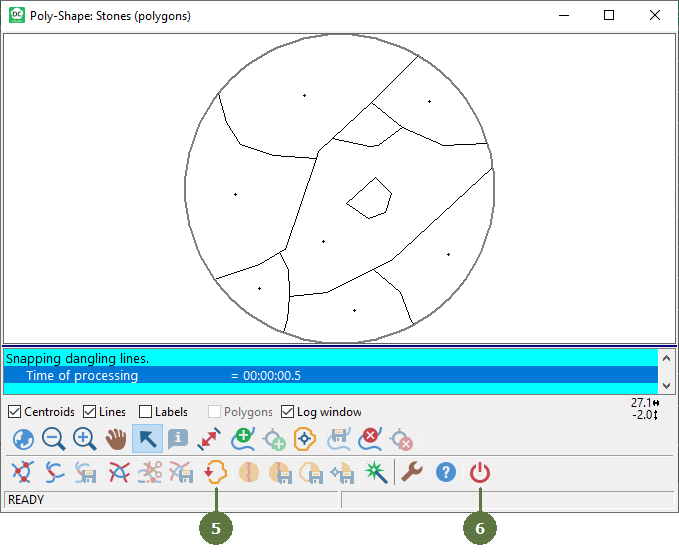Image resolution: width=679 pixels, height=552 pixels.
Task: Select the pan hand tool
Action: (x=116, y=439)
